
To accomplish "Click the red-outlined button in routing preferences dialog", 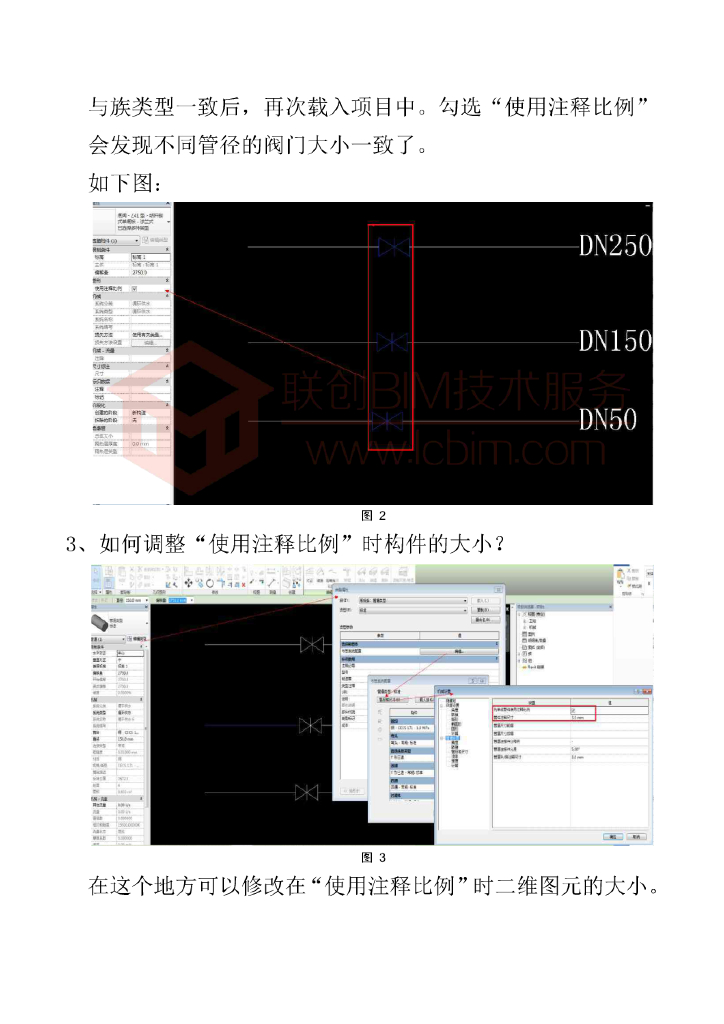I will coord(393,699).
